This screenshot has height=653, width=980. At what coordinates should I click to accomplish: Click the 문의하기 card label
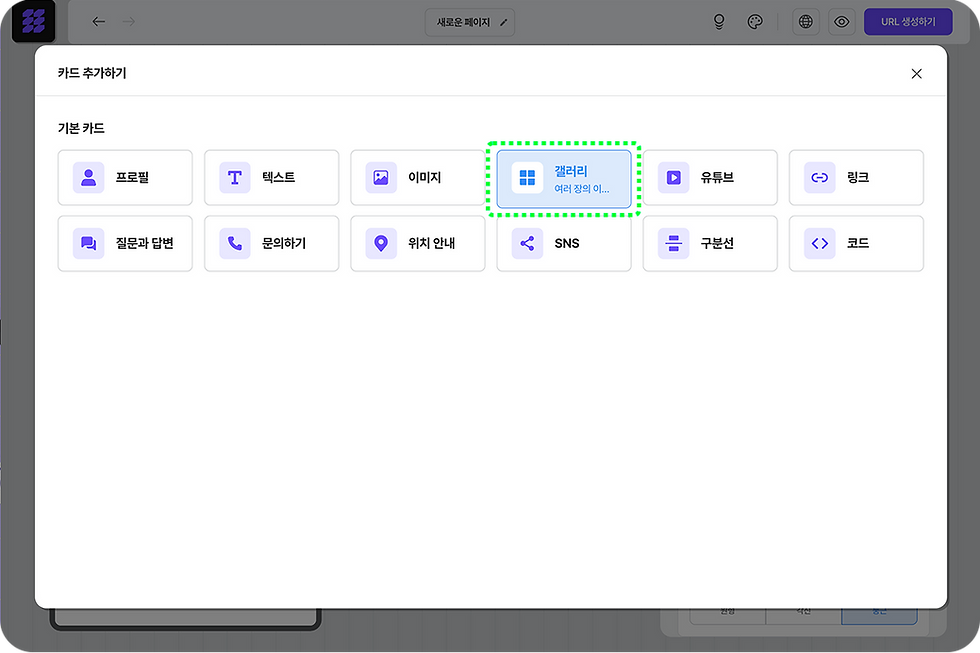click(284, 243)
